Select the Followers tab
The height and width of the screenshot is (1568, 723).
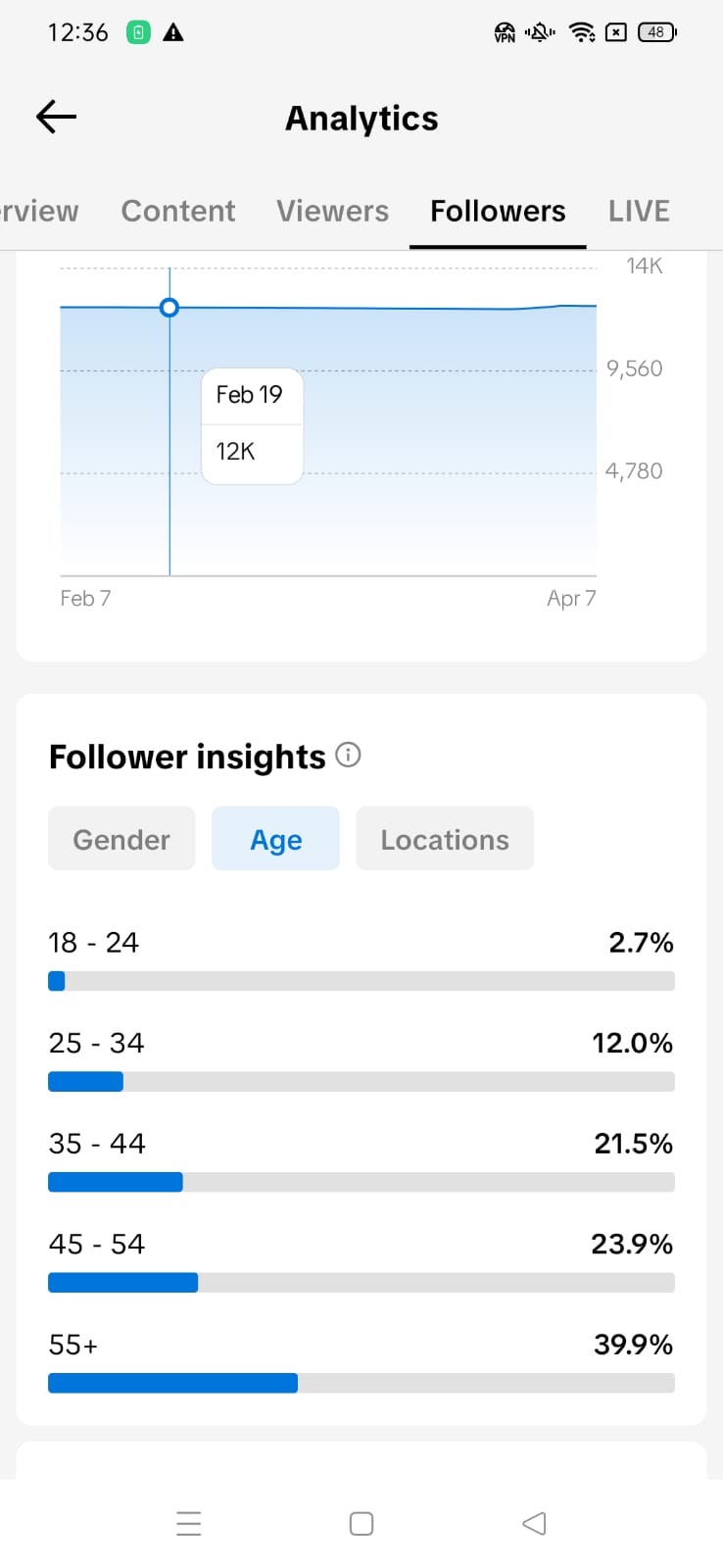[498, 211]
